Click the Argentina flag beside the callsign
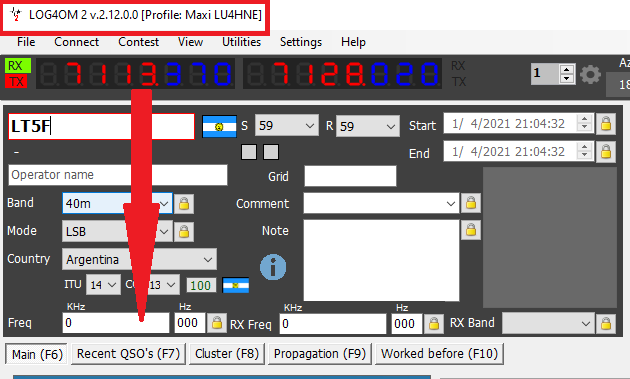 click(x=219, y=127)
